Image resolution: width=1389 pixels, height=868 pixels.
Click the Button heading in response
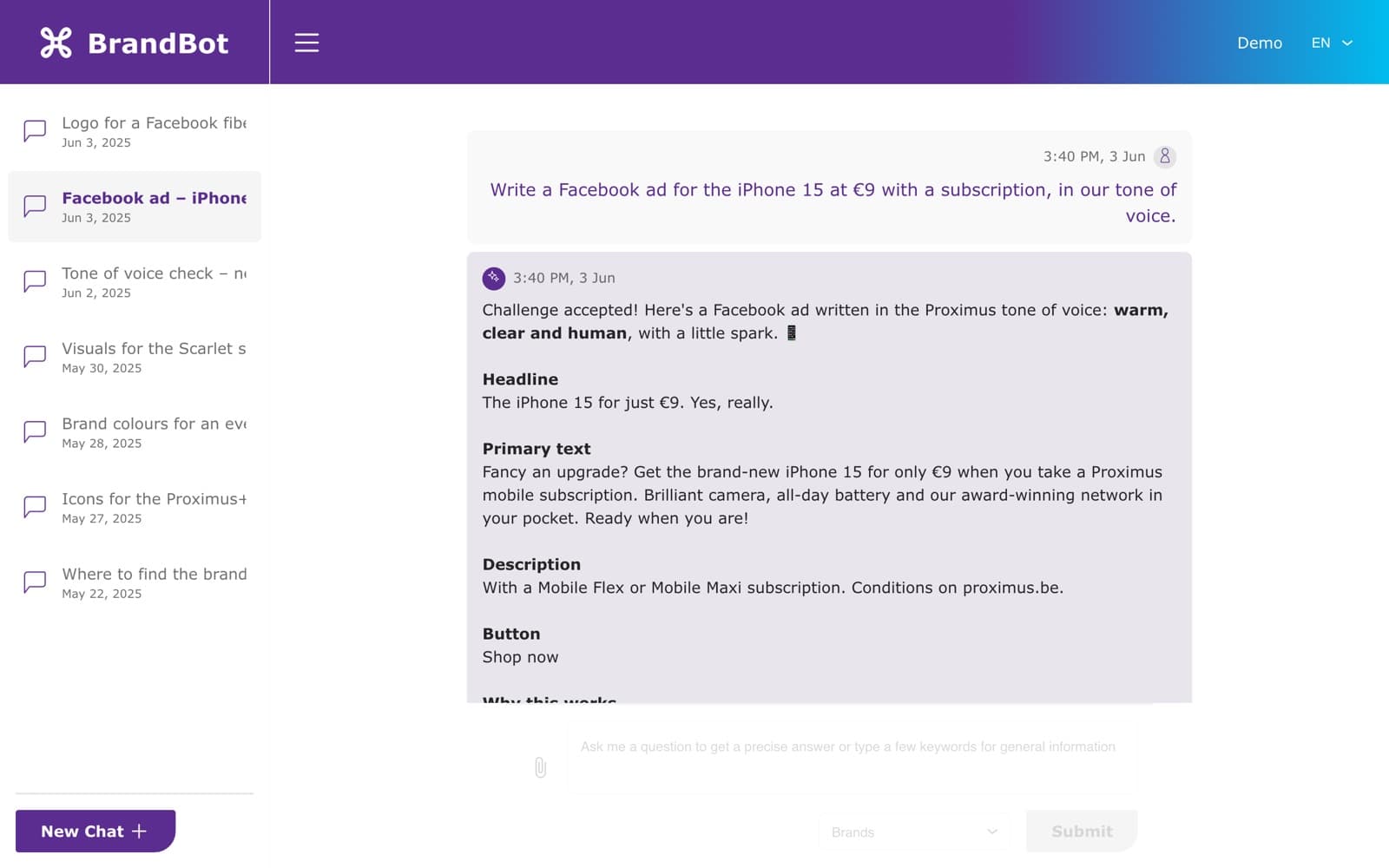coord(511,634)
